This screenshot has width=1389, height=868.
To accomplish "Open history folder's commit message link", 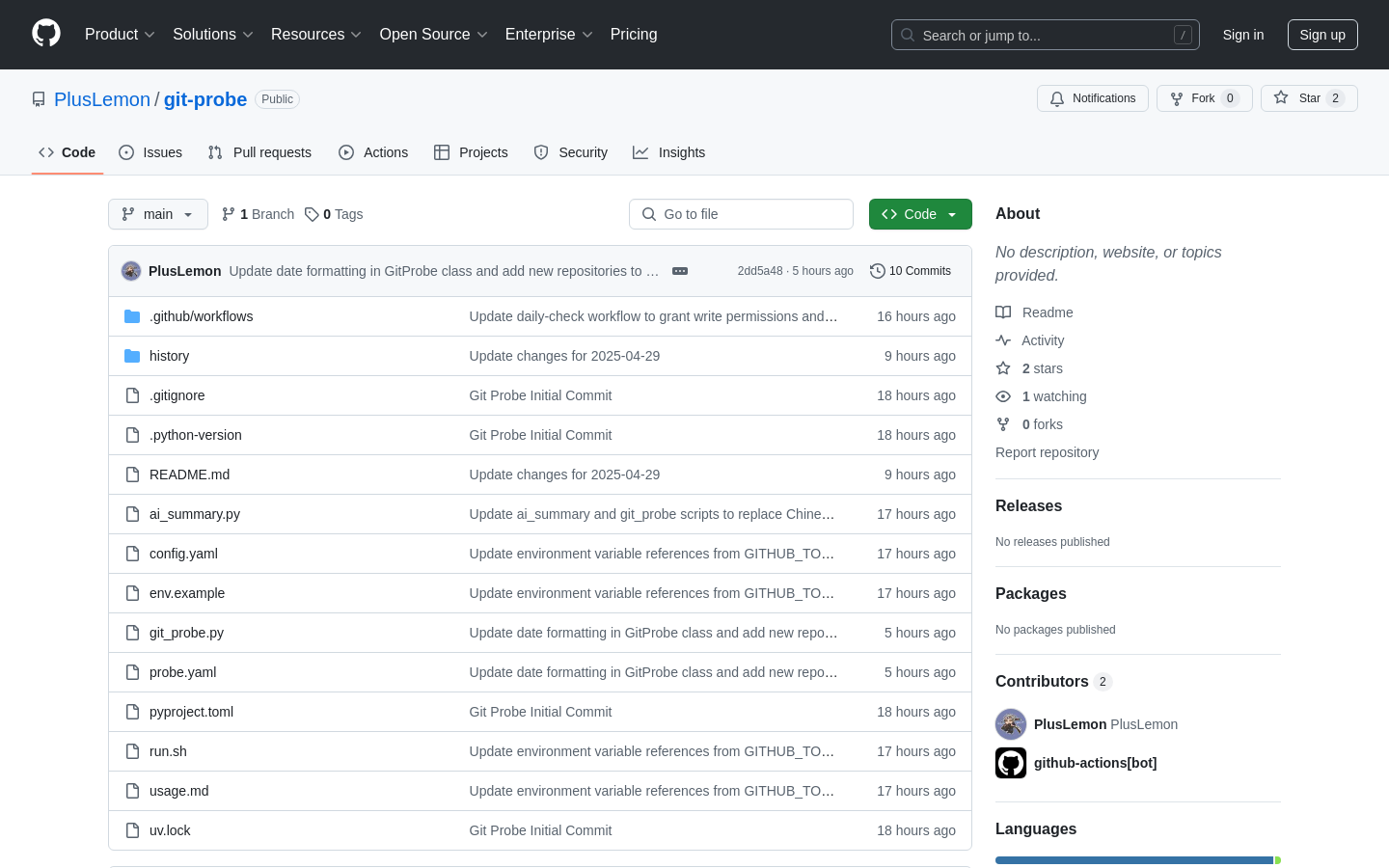I will pos(564,356).
